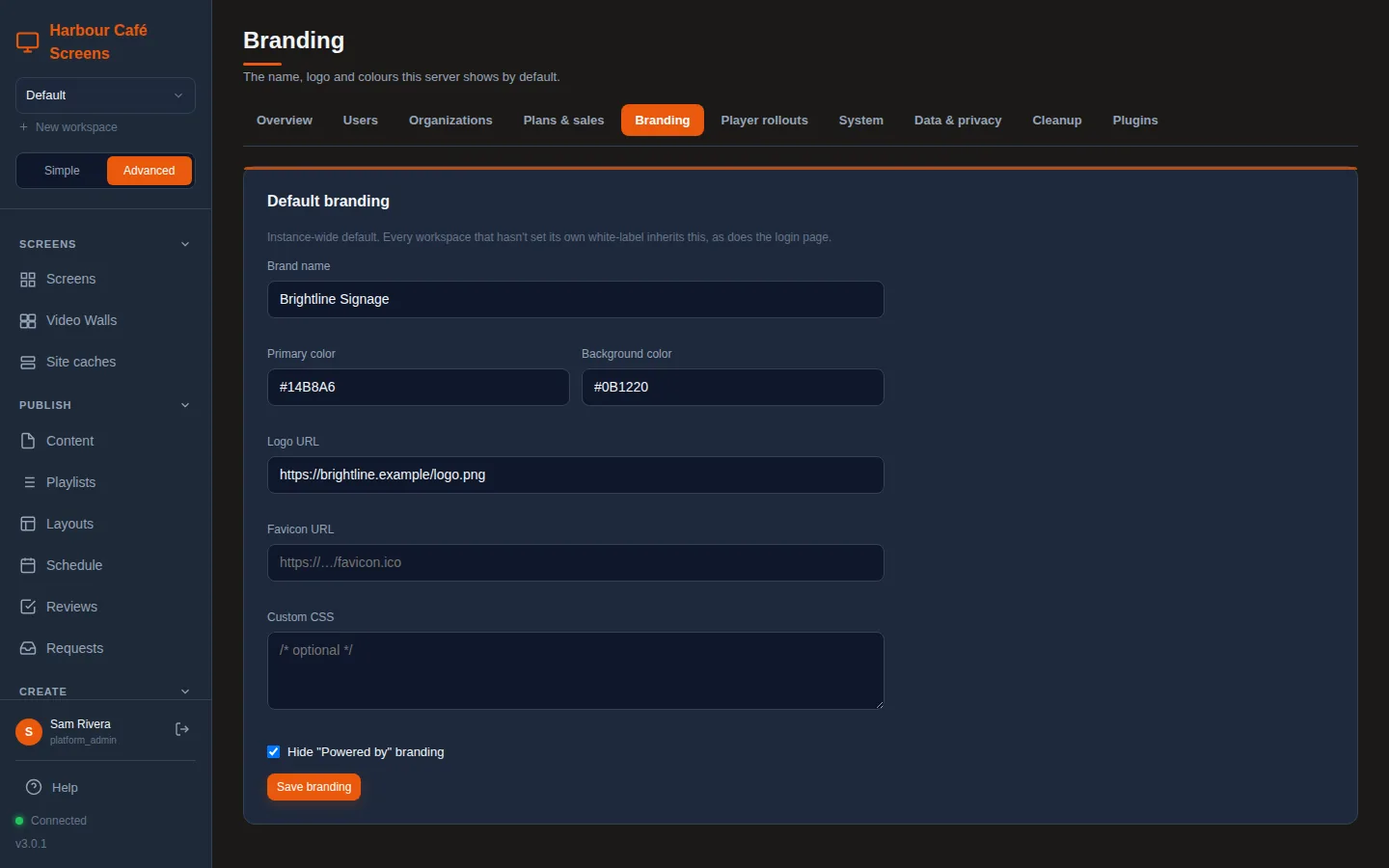Click the Help question-mark icon
Screen dimensions: 1389x868
tap(34, 787)
